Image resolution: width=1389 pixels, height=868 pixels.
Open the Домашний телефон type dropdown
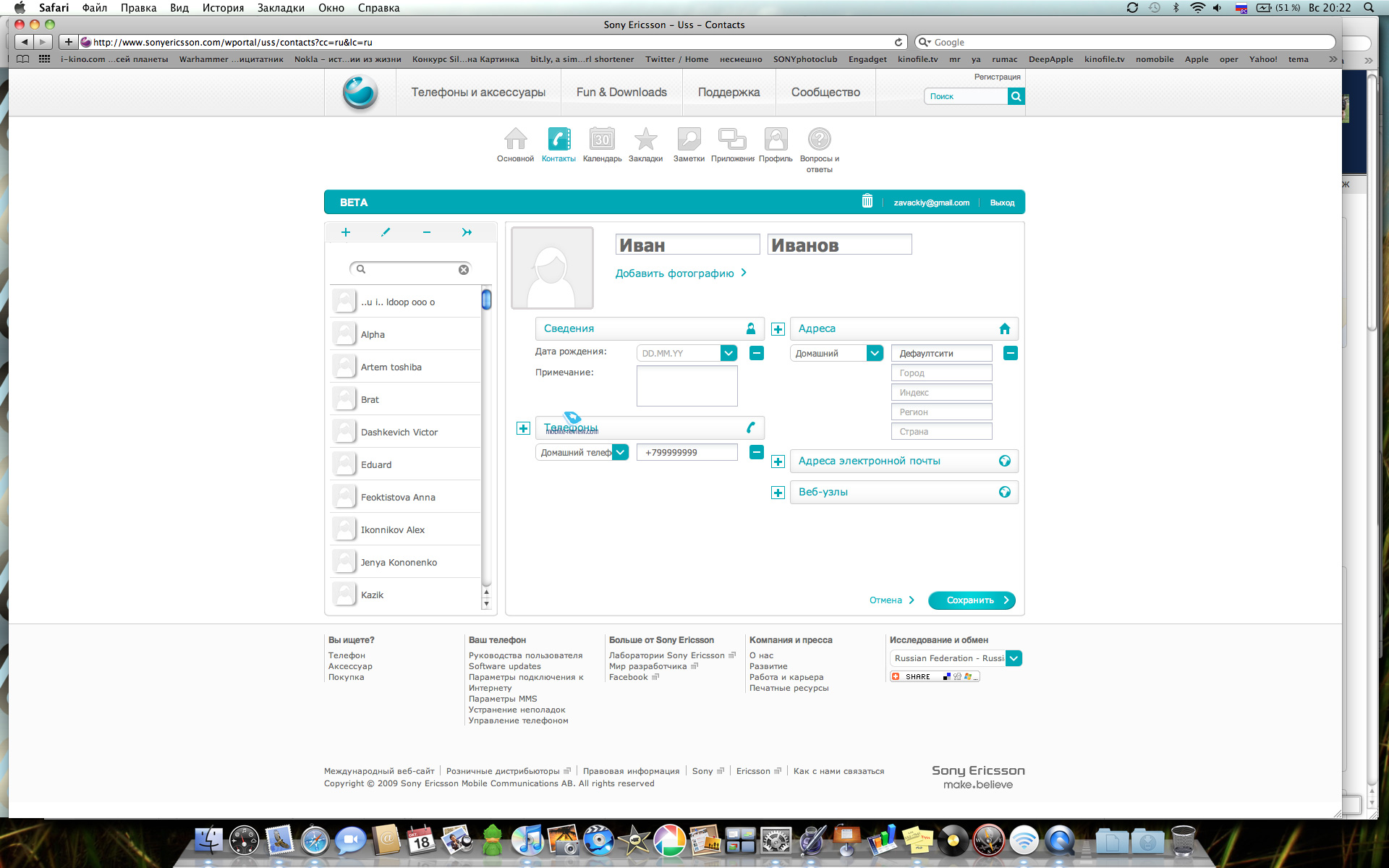click(620, 452)
